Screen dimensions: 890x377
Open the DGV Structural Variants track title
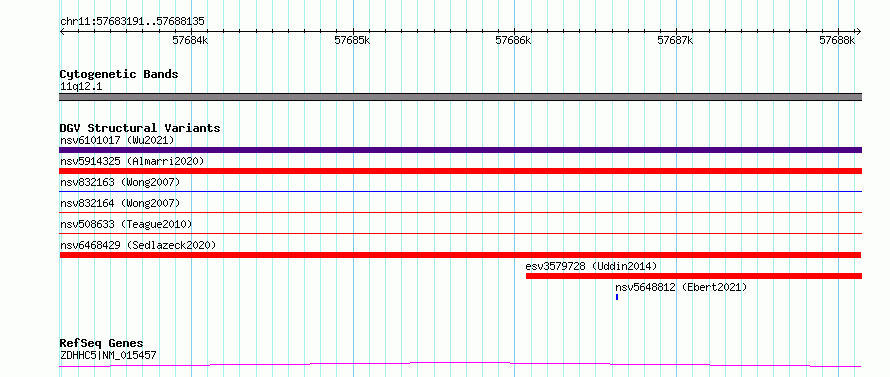pyautogui.click(x=140, y=128)
